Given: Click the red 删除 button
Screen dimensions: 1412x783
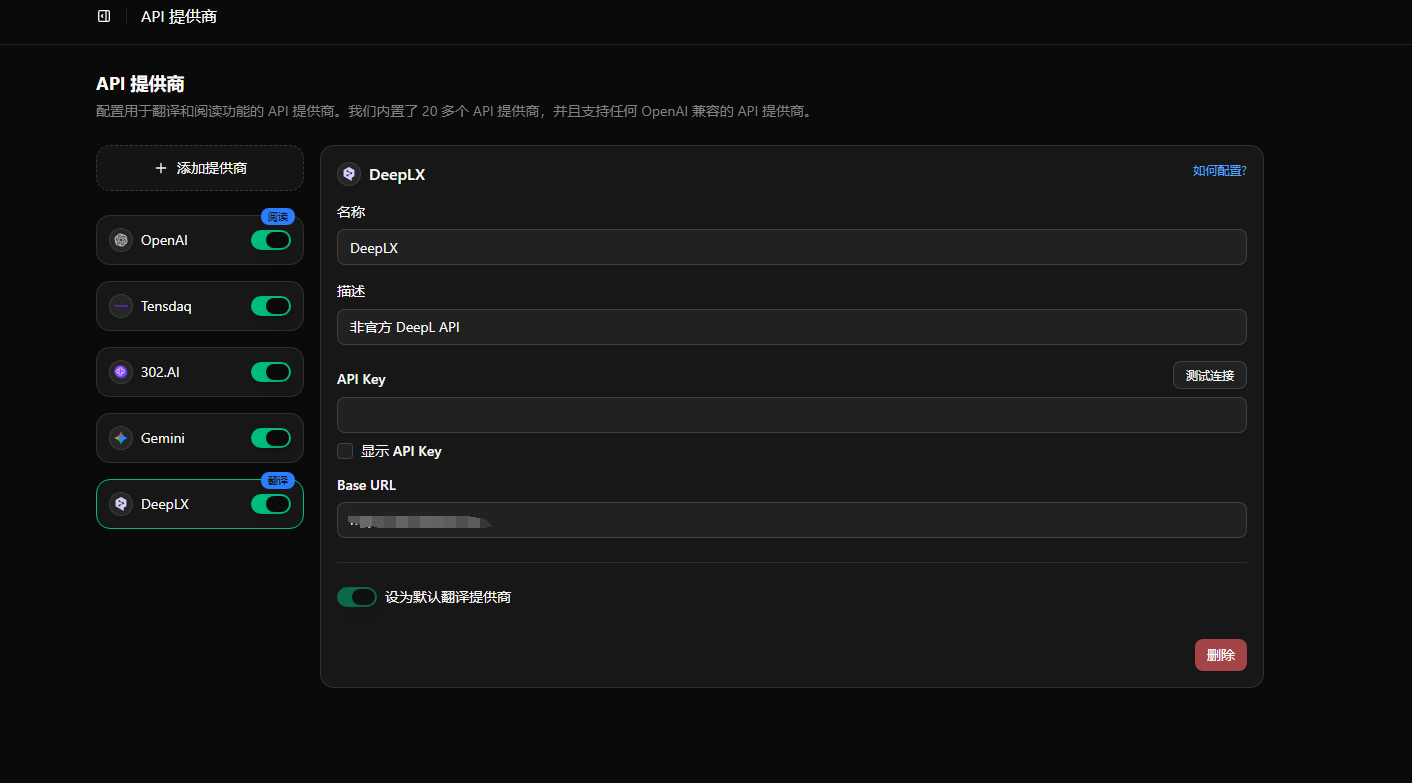Looking at the screenshot, I should (1220, 655).
